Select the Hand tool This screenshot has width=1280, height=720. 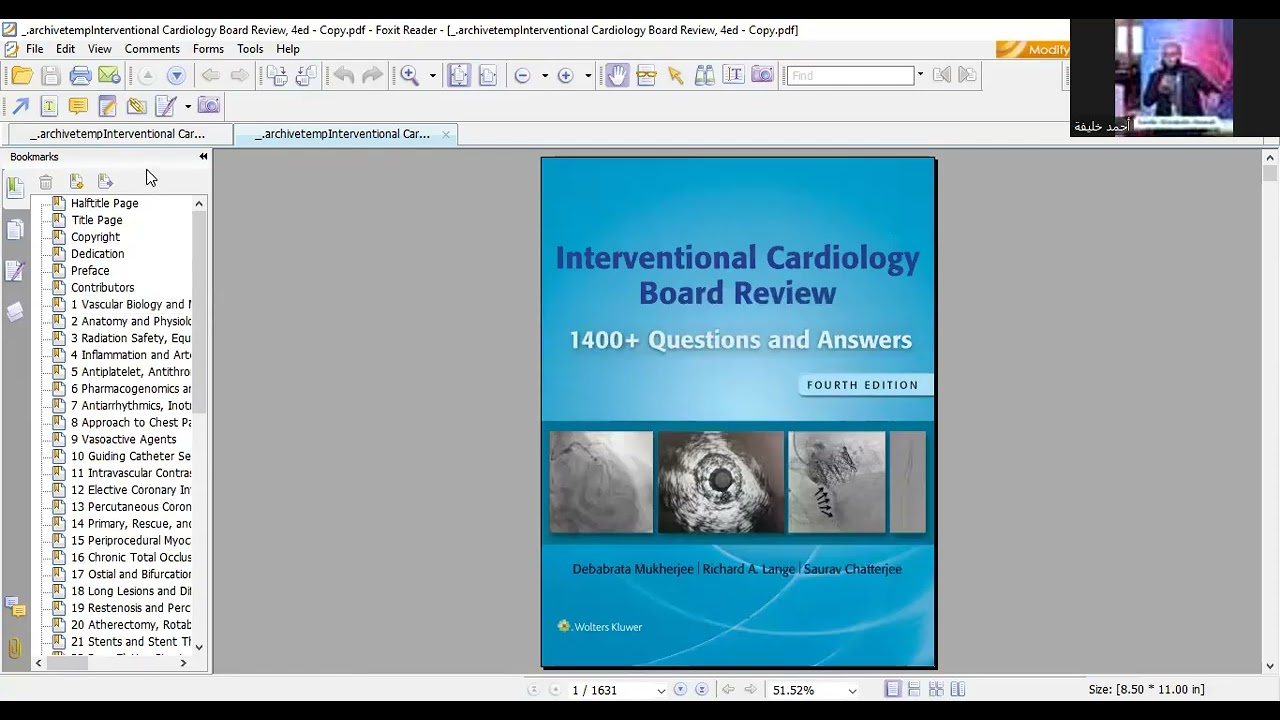click(x=617, y=75)
